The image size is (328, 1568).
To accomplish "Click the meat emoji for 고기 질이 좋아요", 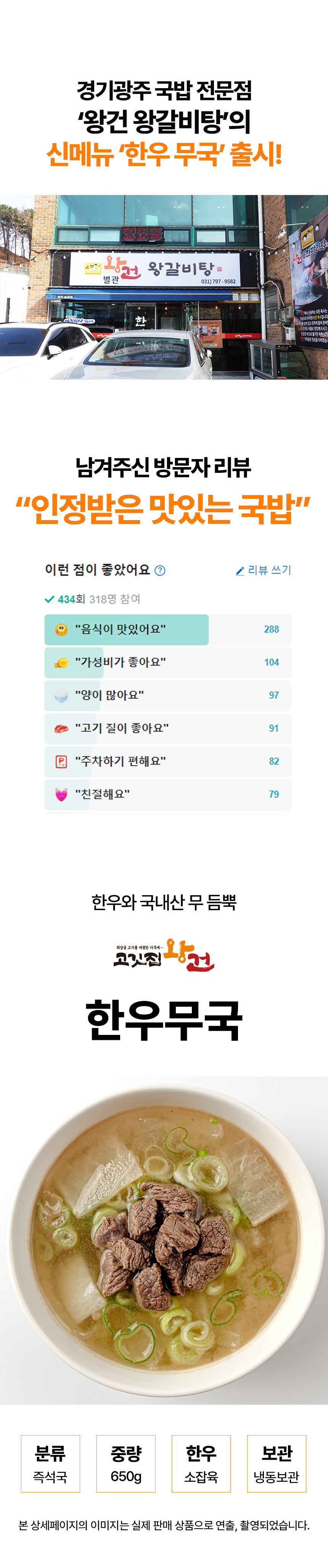I will (x=61, y=728).
